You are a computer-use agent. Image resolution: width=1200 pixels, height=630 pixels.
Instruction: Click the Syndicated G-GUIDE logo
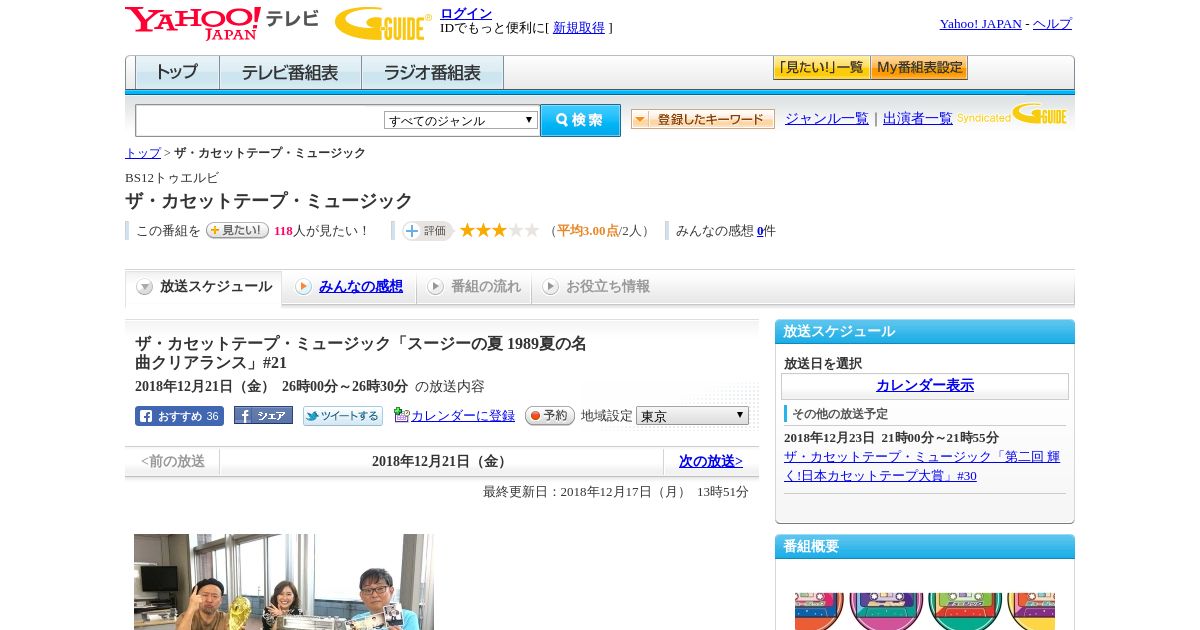click(1012, 114)
